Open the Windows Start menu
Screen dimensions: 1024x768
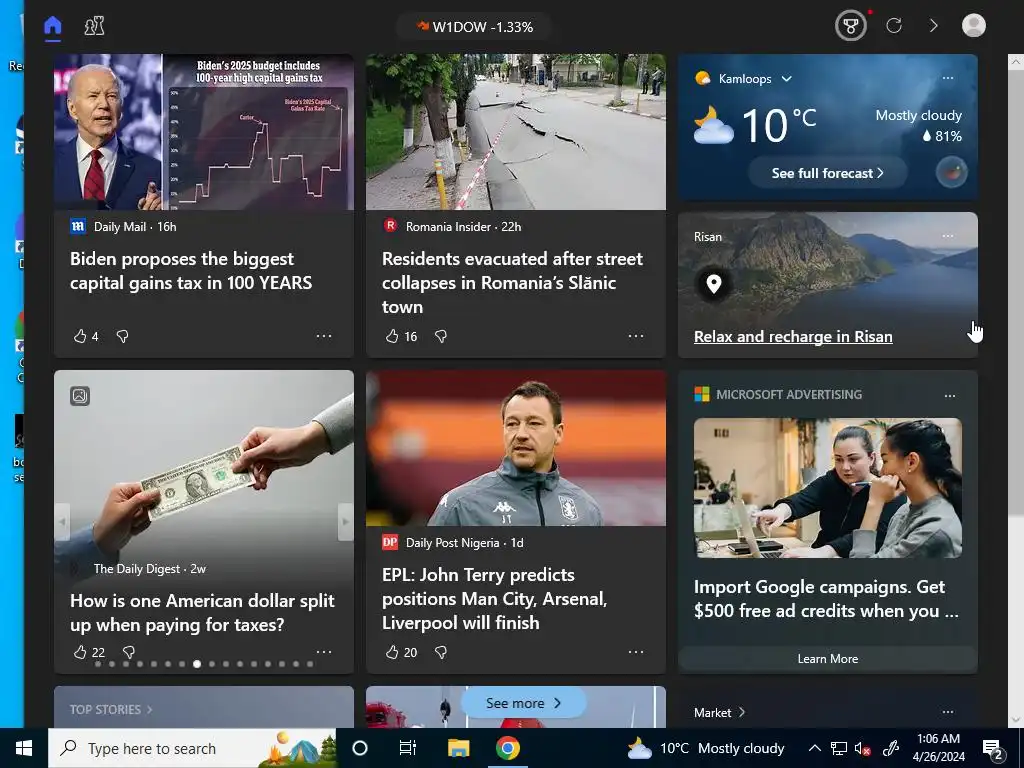[x=24, y=748]
